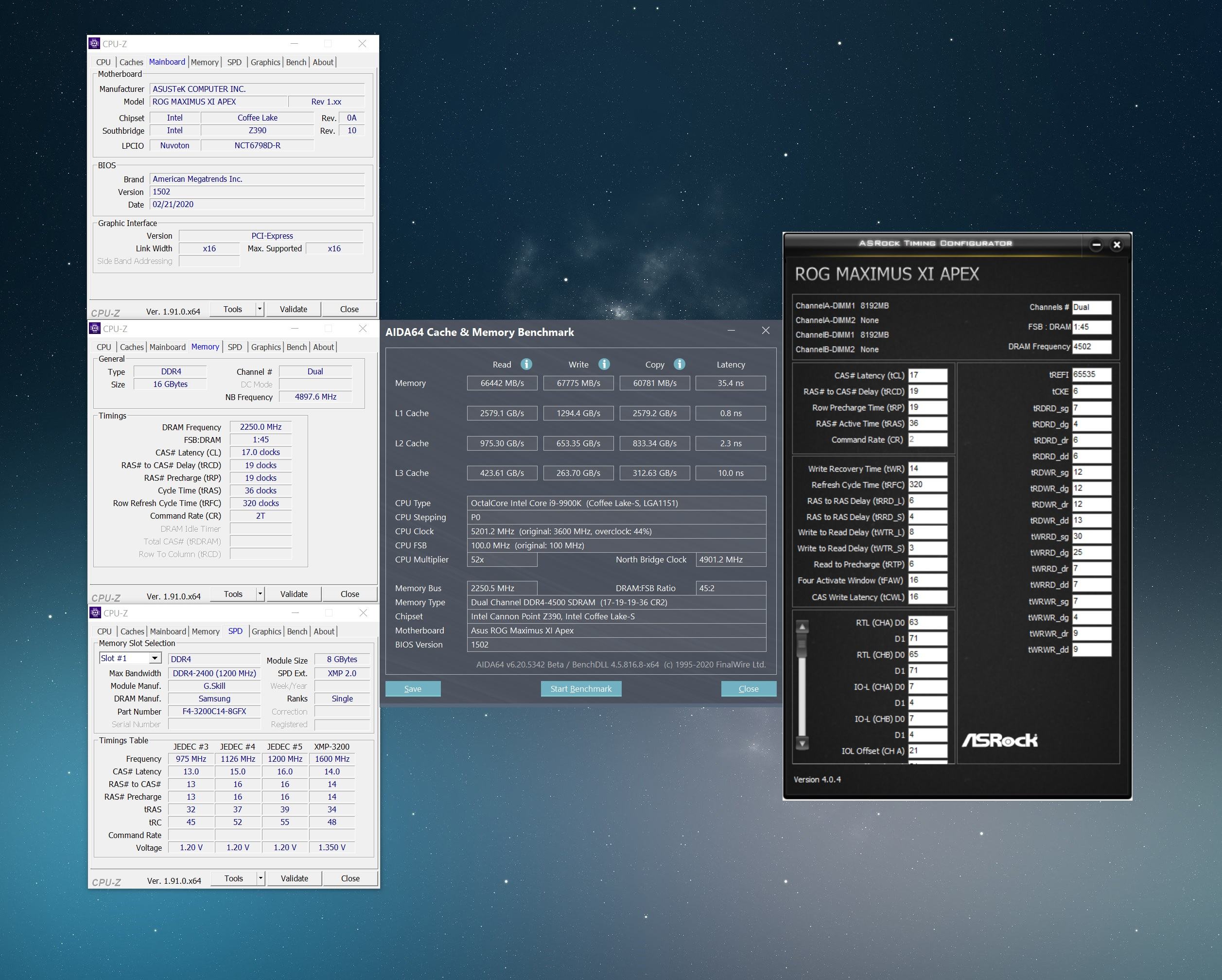Viewport: 1222px width, 980px height.
Task: Click Close button in CPU-Z Mainboard window
Action: pyautogui.click(x=349, y=309)
